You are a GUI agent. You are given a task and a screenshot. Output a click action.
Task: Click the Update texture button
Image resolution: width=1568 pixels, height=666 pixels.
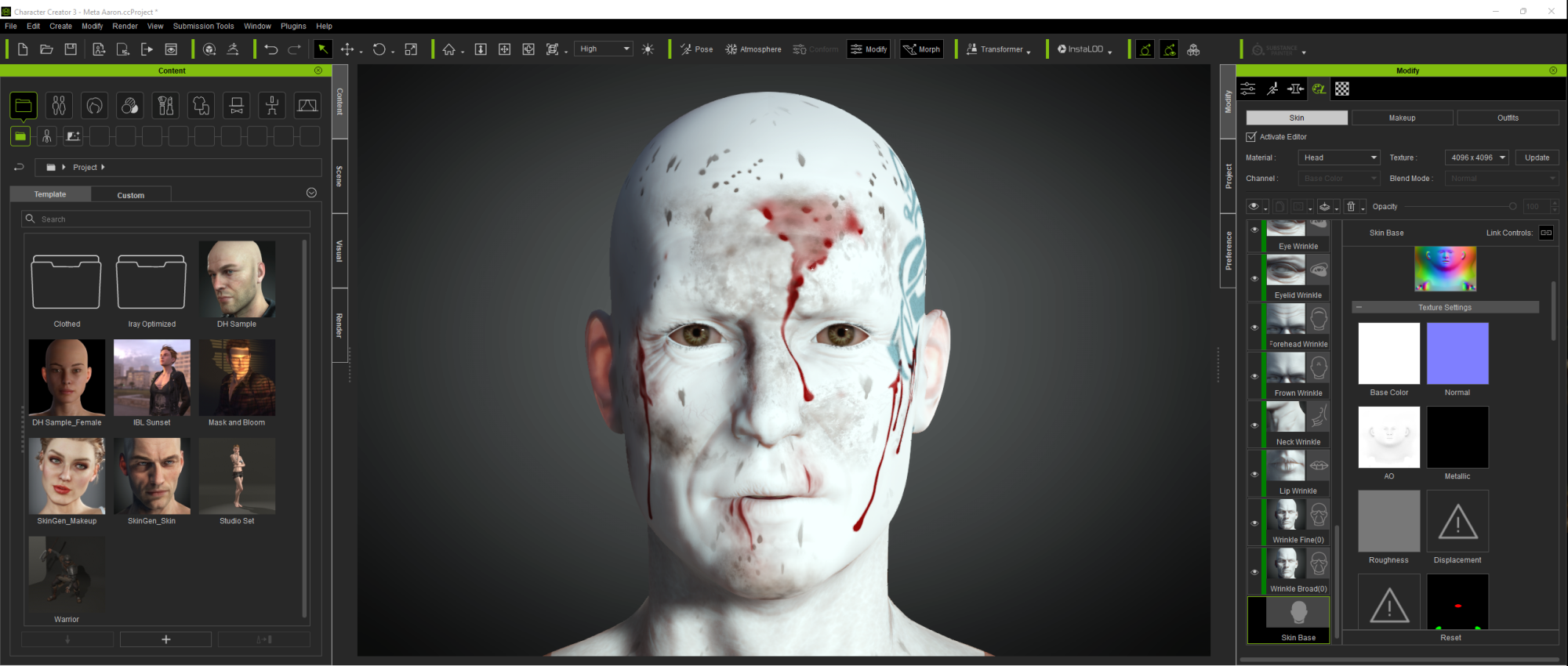(x=1537, y=157)
